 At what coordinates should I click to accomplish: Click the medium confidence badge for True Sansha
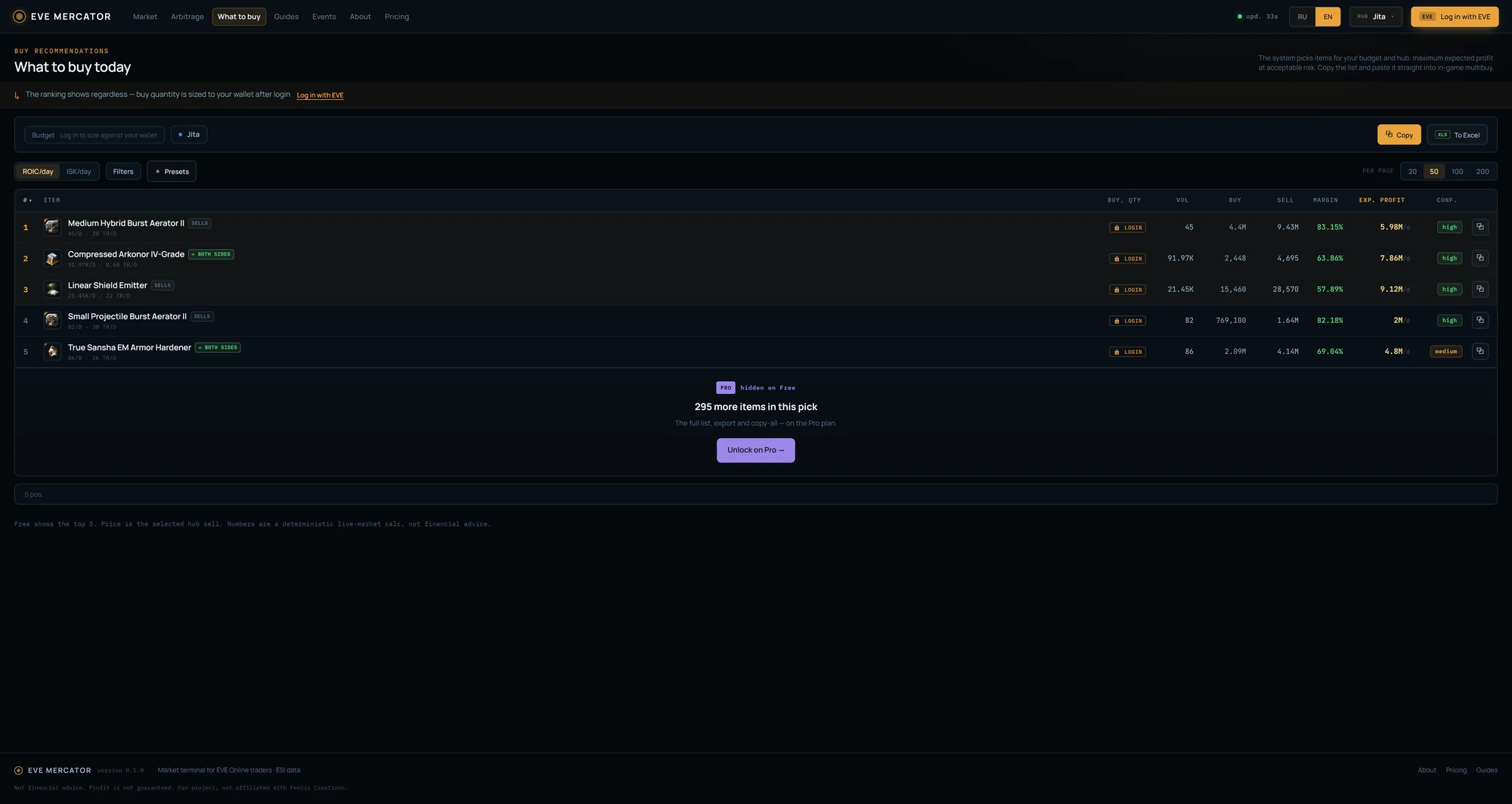(1446, 352)
